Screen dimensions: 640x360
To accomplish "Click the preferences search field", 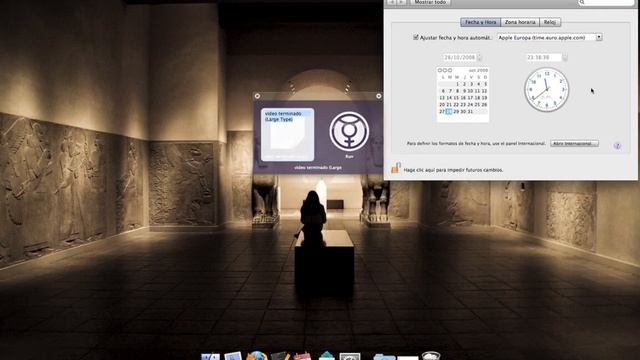I will pyautogui.click(x=606, y=2).
